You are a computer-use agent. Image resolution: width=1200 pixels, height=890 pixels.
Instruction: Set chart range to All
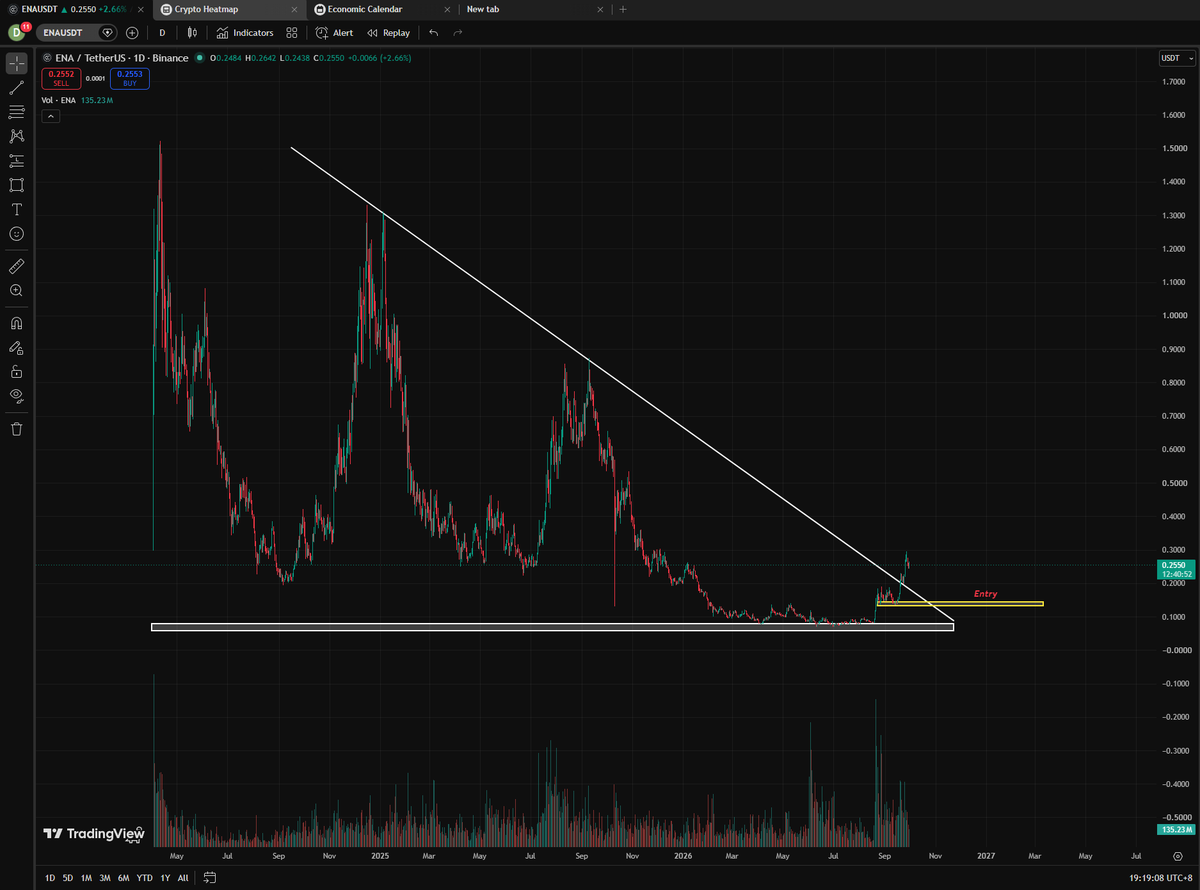[x=182, y=878]
